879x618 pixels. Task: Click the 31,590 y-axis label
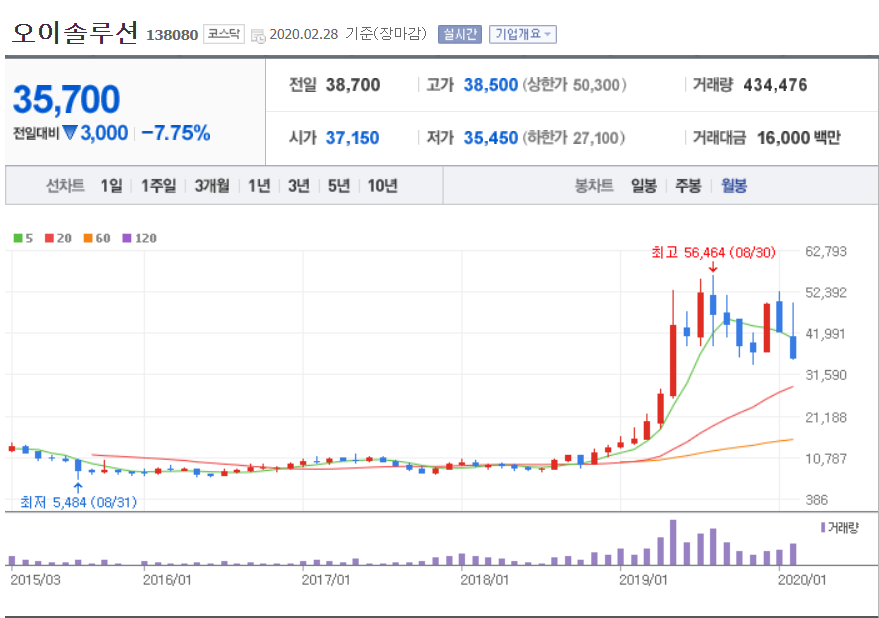[x=826, y=375]
